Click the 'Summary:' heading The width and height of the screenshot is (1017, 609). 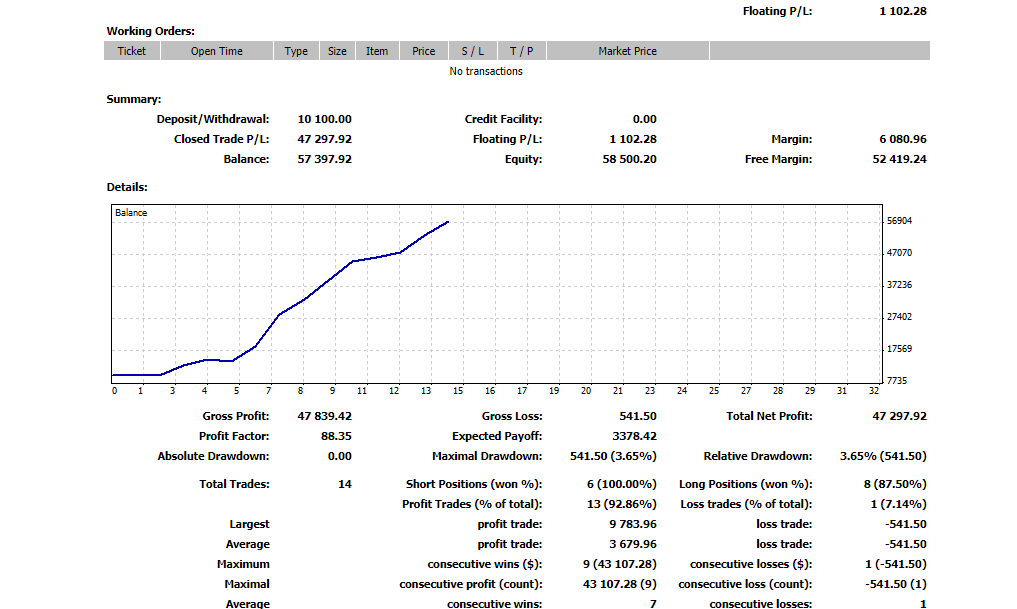[x=134, y=99]
